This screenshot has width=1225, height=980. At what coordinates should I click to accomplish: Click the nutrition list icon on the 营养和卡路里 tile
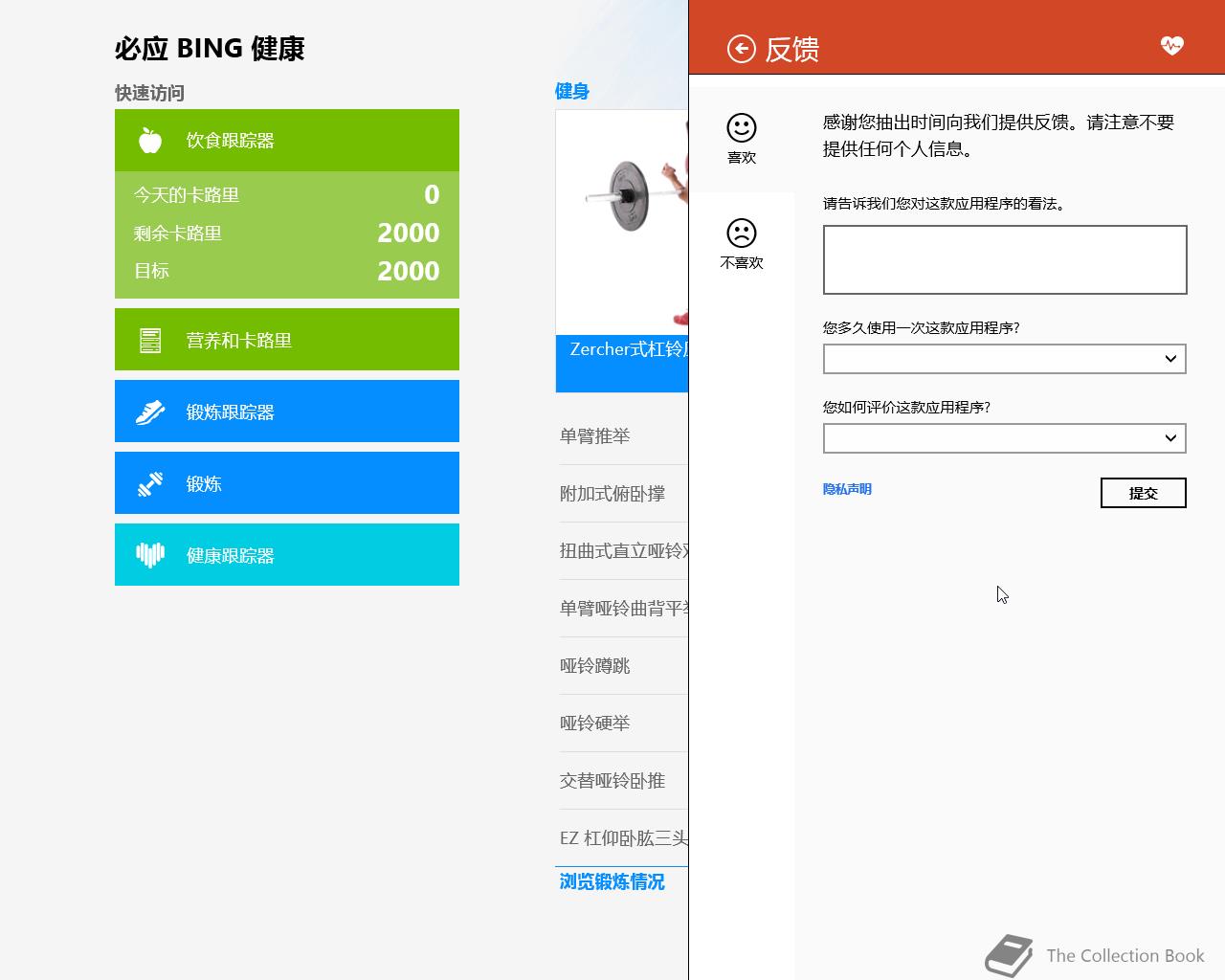click(150, 340)
